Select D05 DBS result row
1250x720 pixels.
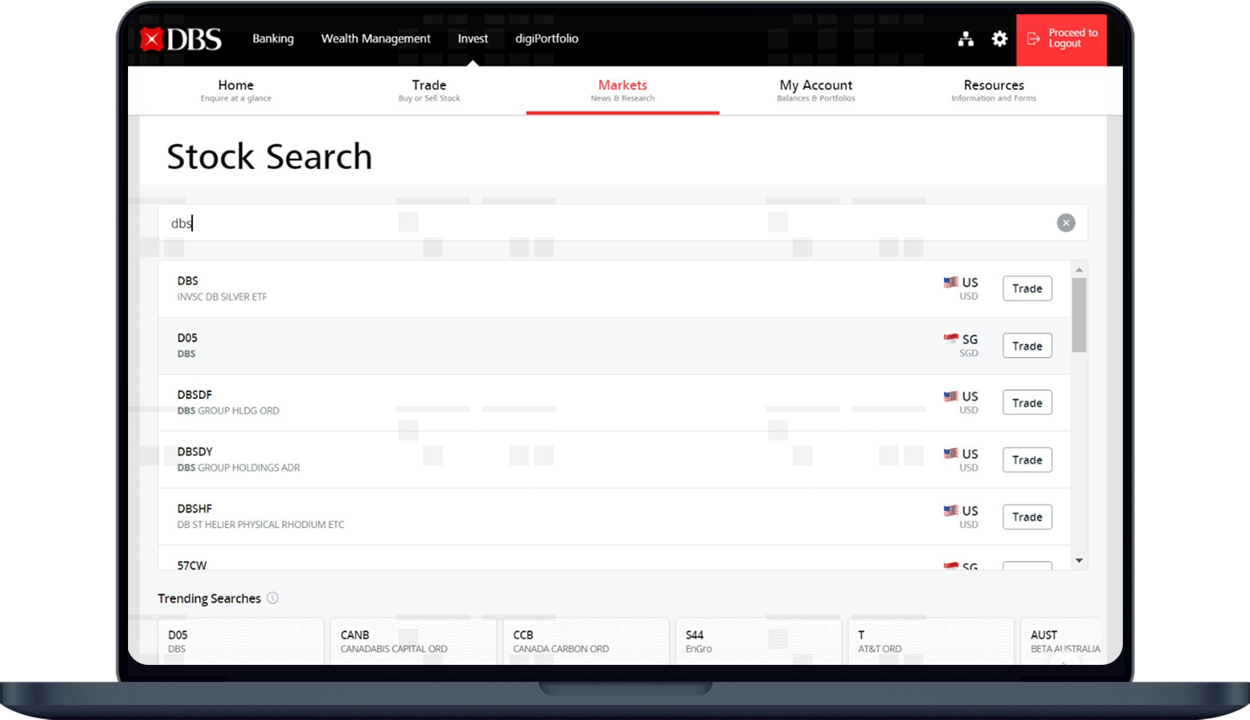click(x=614, y=346)
